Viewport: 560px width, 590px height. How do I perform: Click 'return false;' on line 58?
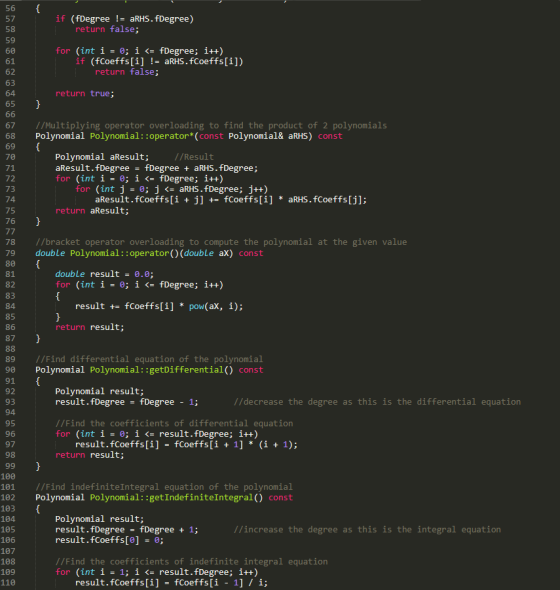pos(107,29)
